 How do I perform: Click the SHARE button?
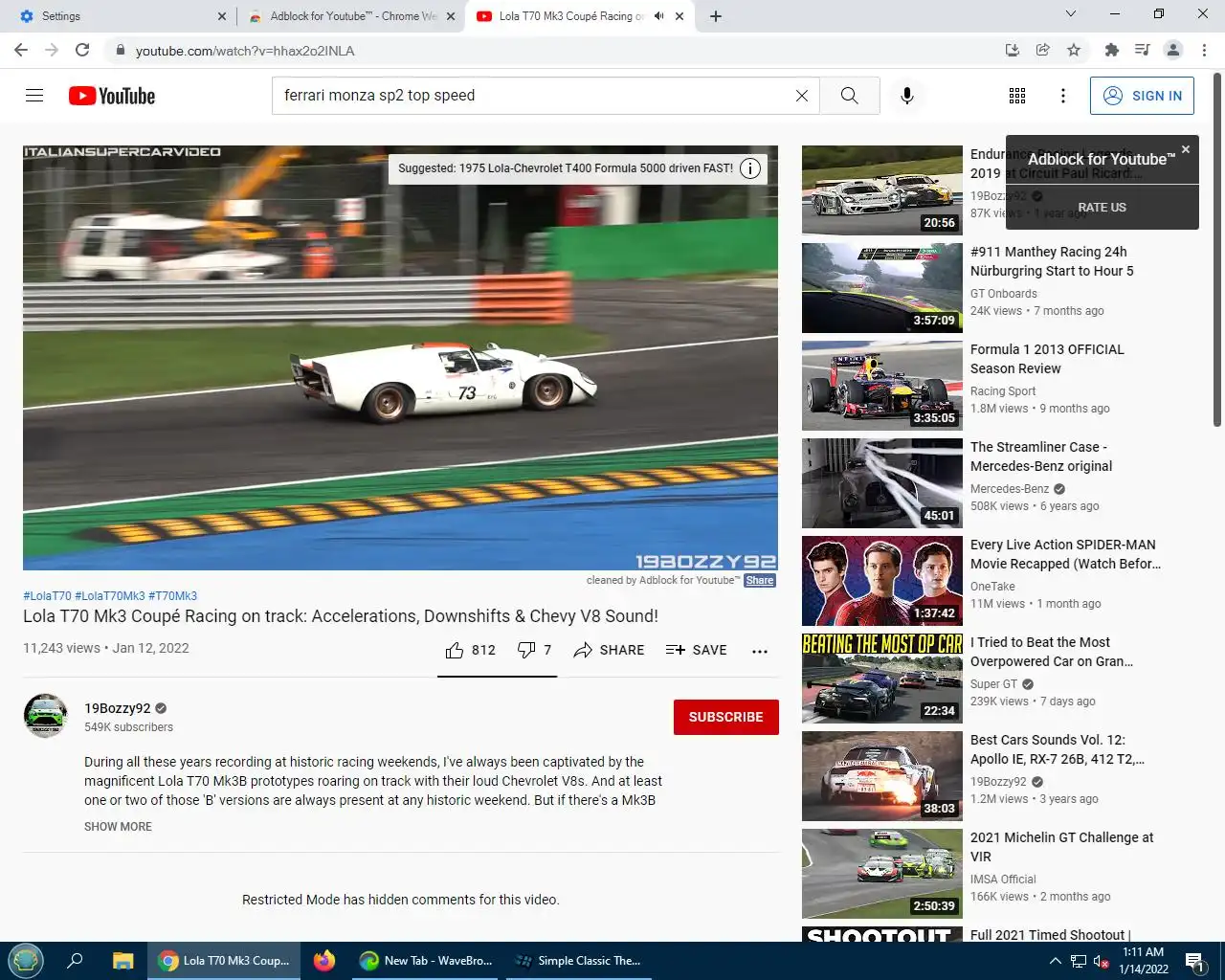click(x=609, y=650)
